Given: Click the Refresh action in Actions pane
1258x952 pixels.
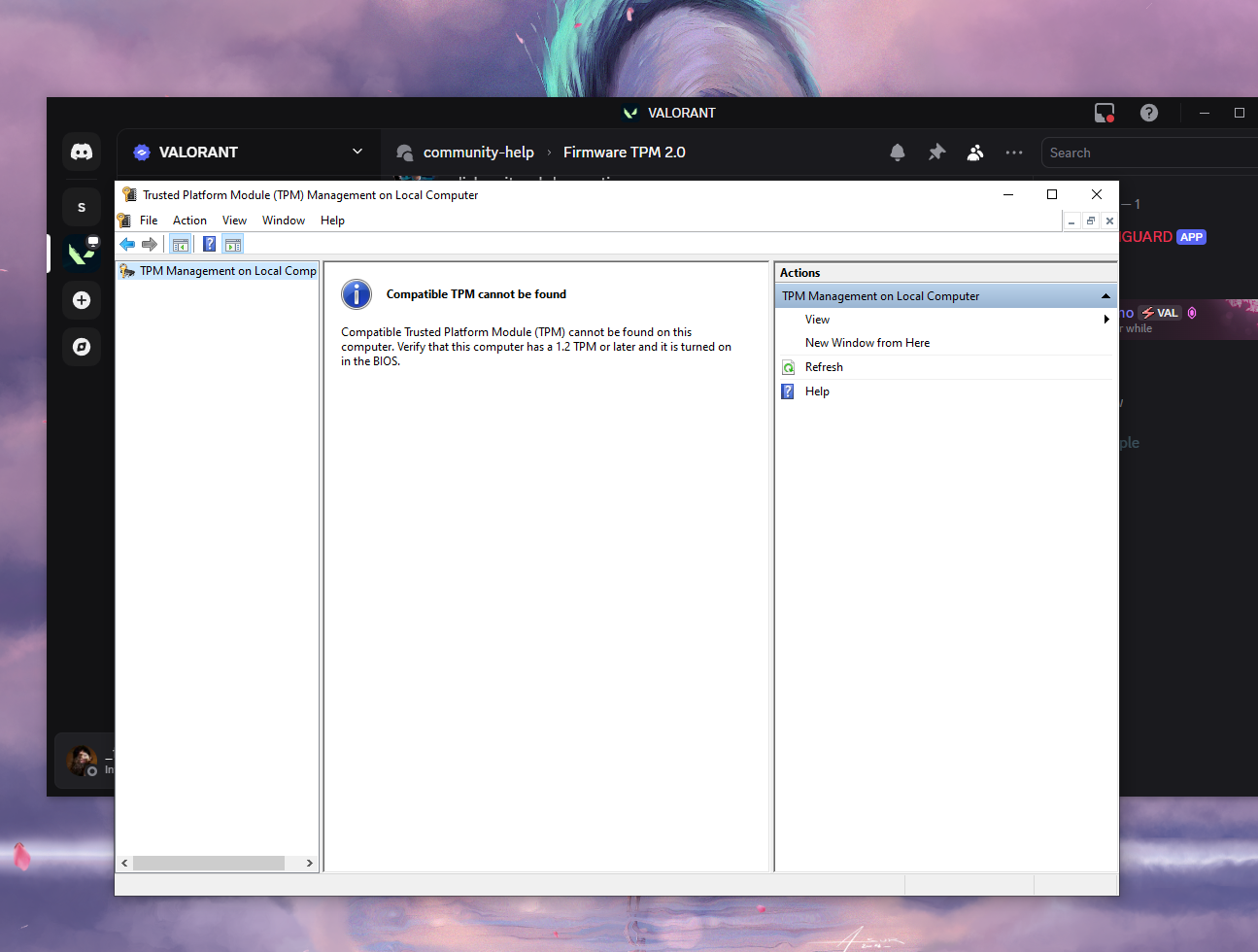Looking at the screenshot, I should 824,367.
